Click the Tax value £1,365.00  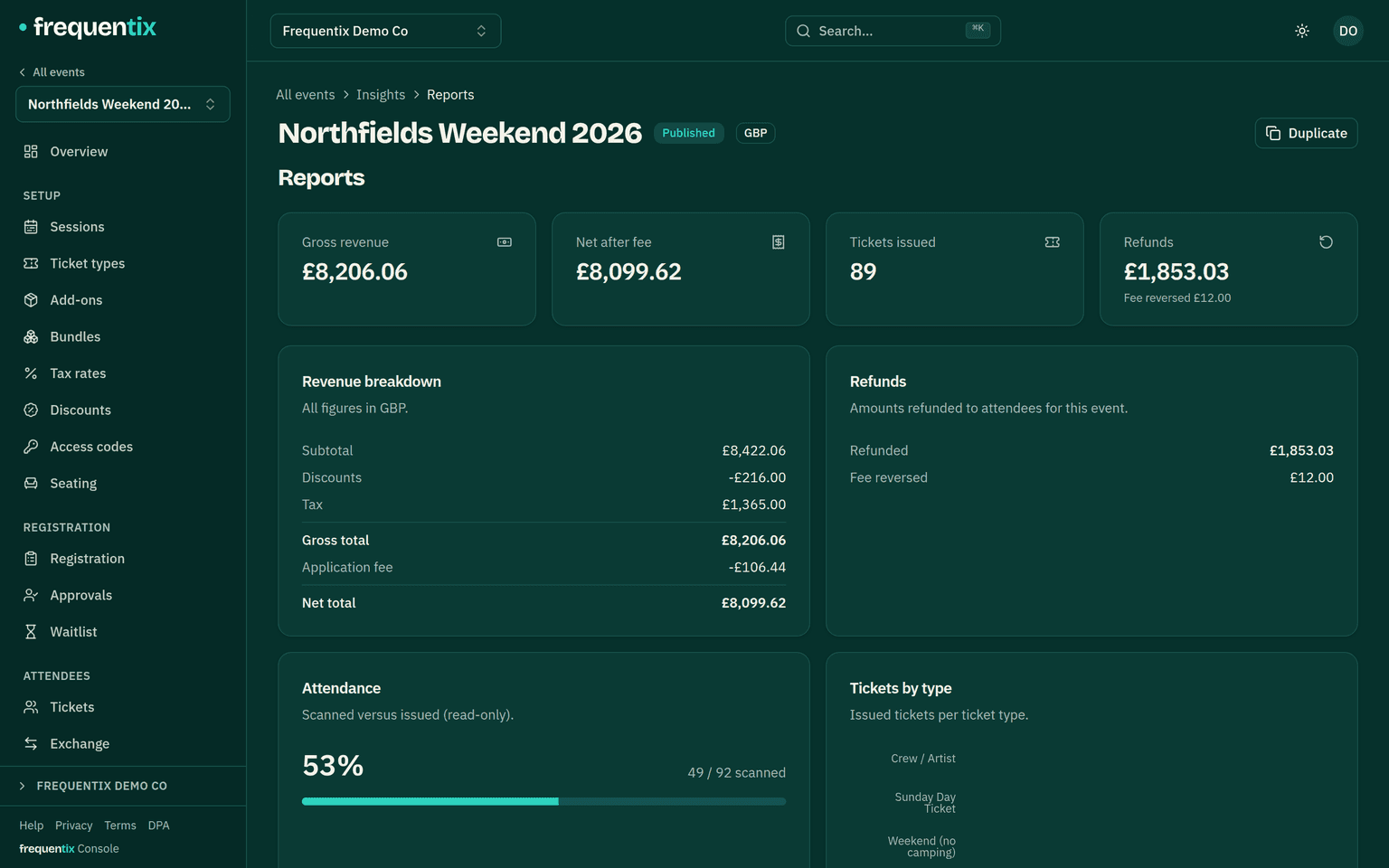[753, 505]
